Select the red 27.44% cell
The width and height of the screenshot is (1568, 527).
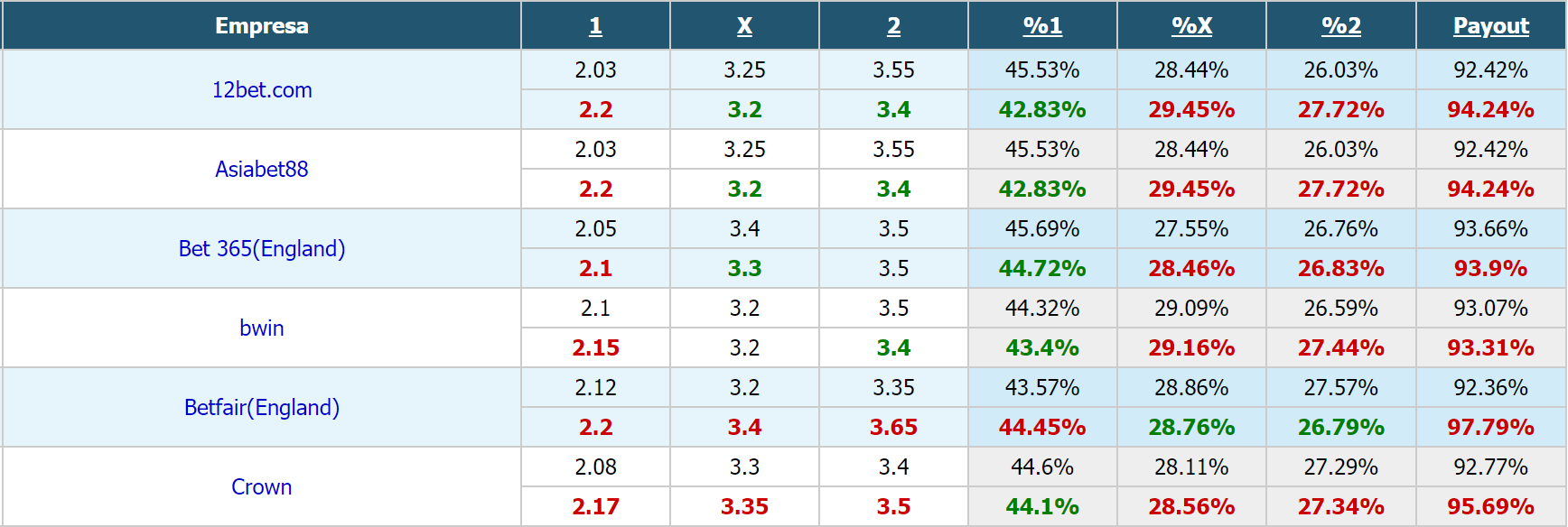pyautogui.click(x=1341, y=348)
